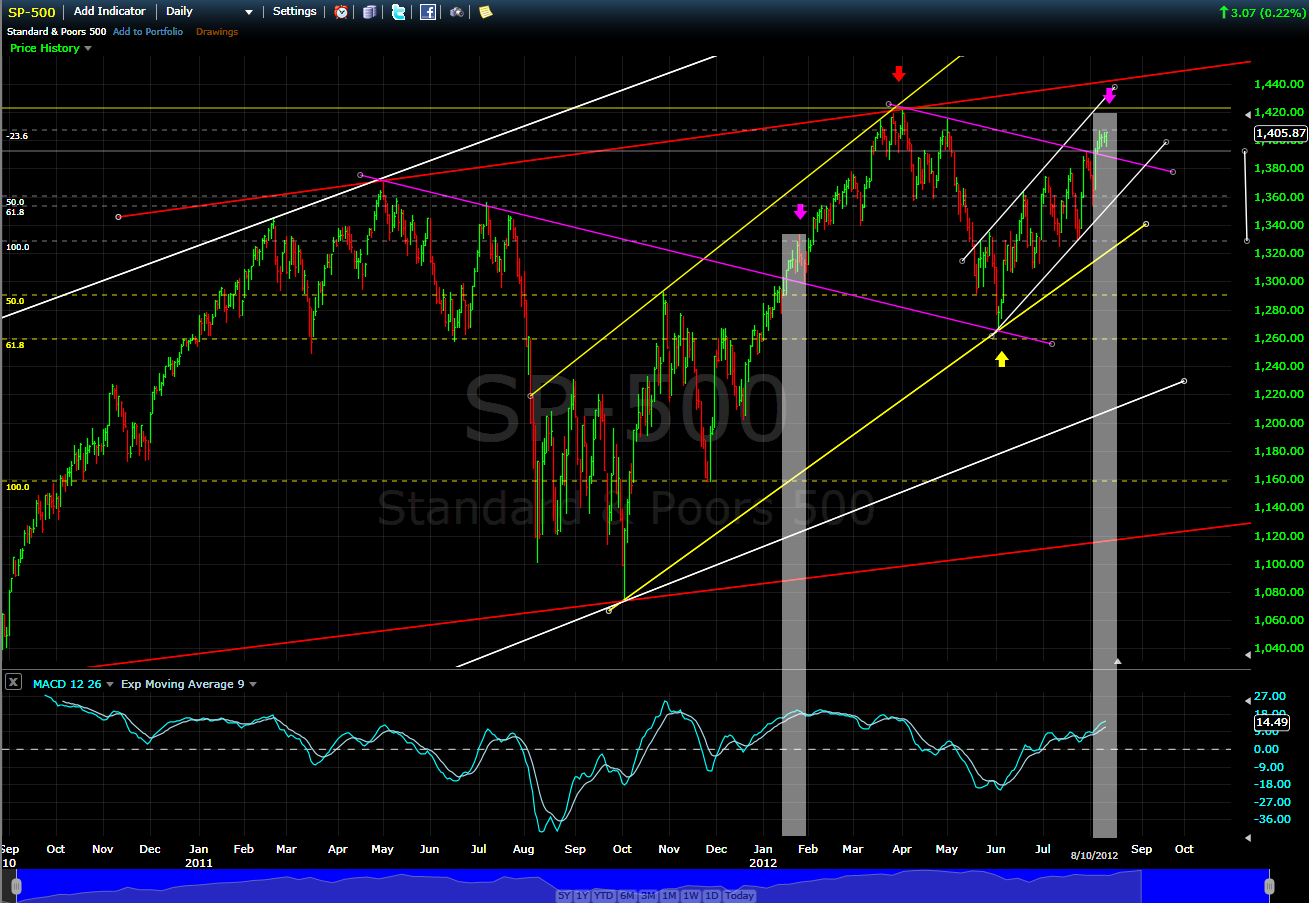Select the 1Y time range button

583,895
